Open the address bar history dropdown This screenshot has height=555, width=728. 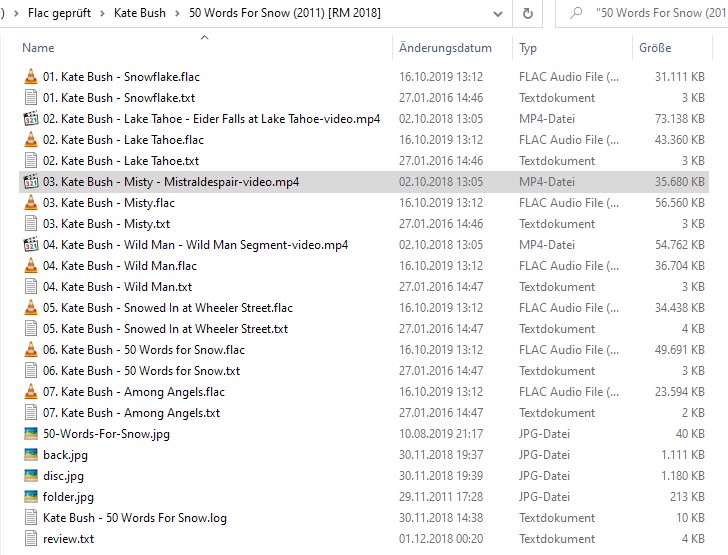click(x=498, y=14)
